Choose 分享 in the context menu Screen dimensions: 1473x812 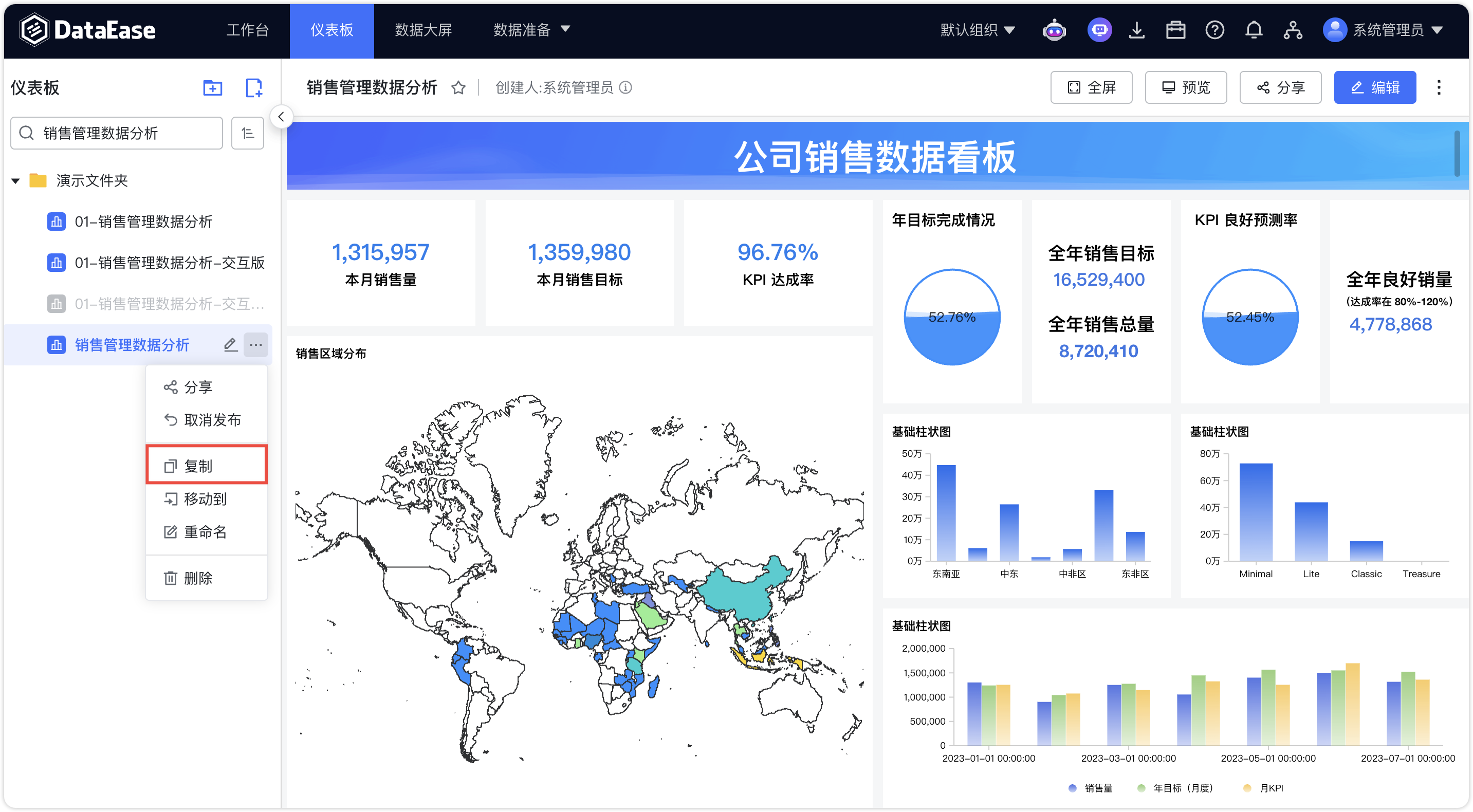coord(207,387)
